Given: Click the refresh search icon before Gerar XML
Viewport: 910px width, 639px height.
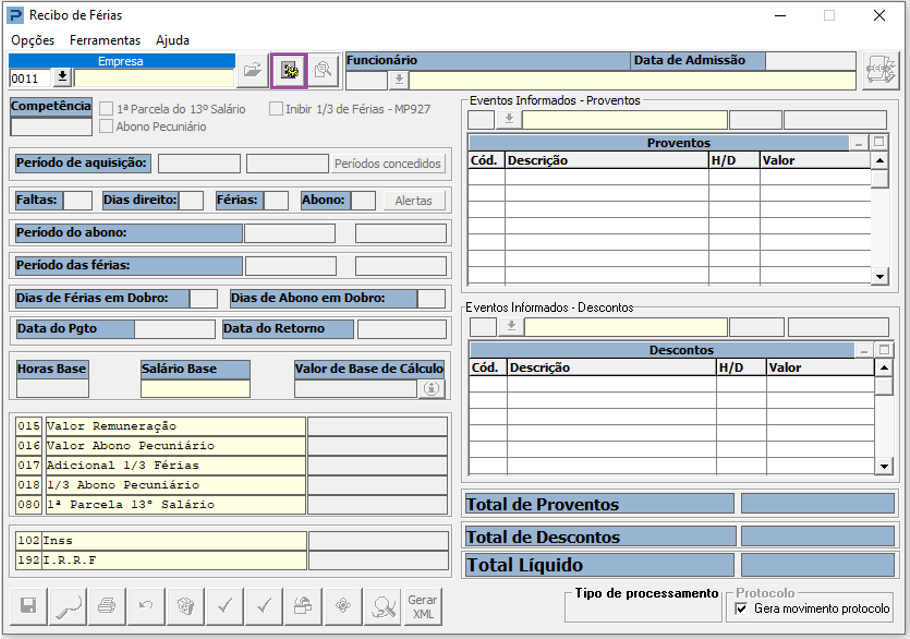Looking at the screenshot, I should (x=382, y=606).
